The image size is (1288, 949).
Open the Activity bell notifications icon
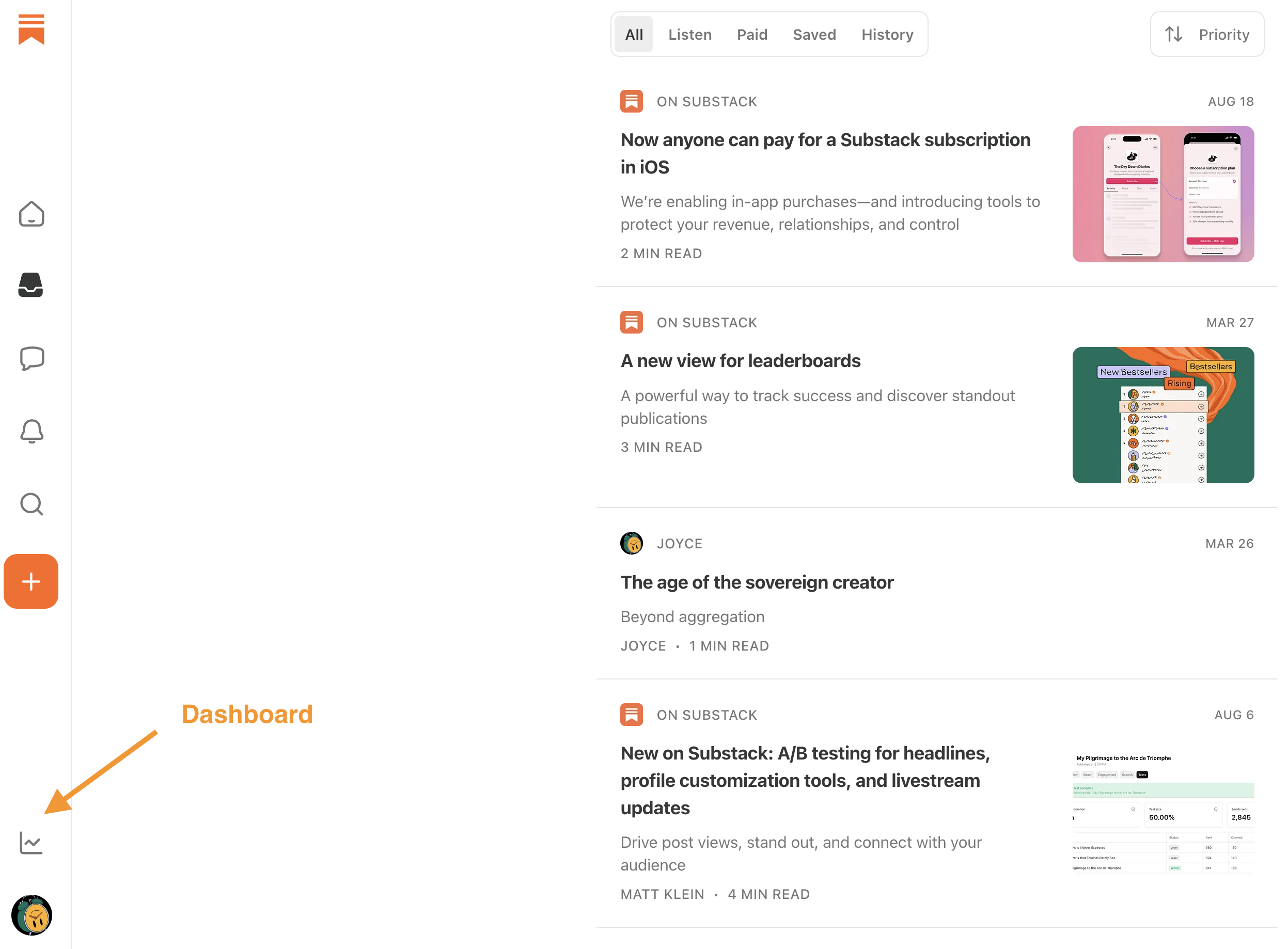pos(31,431)
